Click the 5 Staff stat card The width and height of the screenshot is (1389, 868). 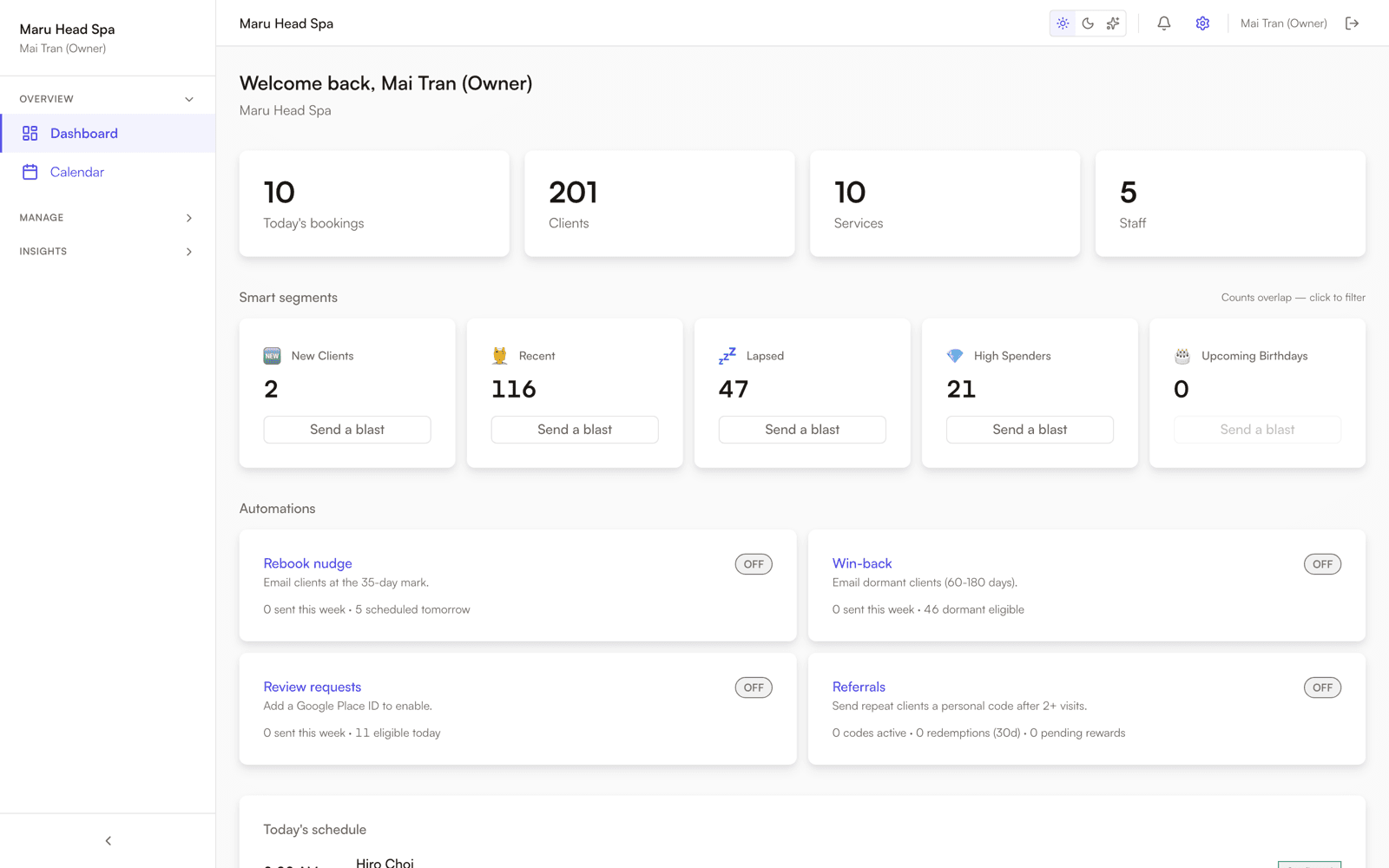1230,204
